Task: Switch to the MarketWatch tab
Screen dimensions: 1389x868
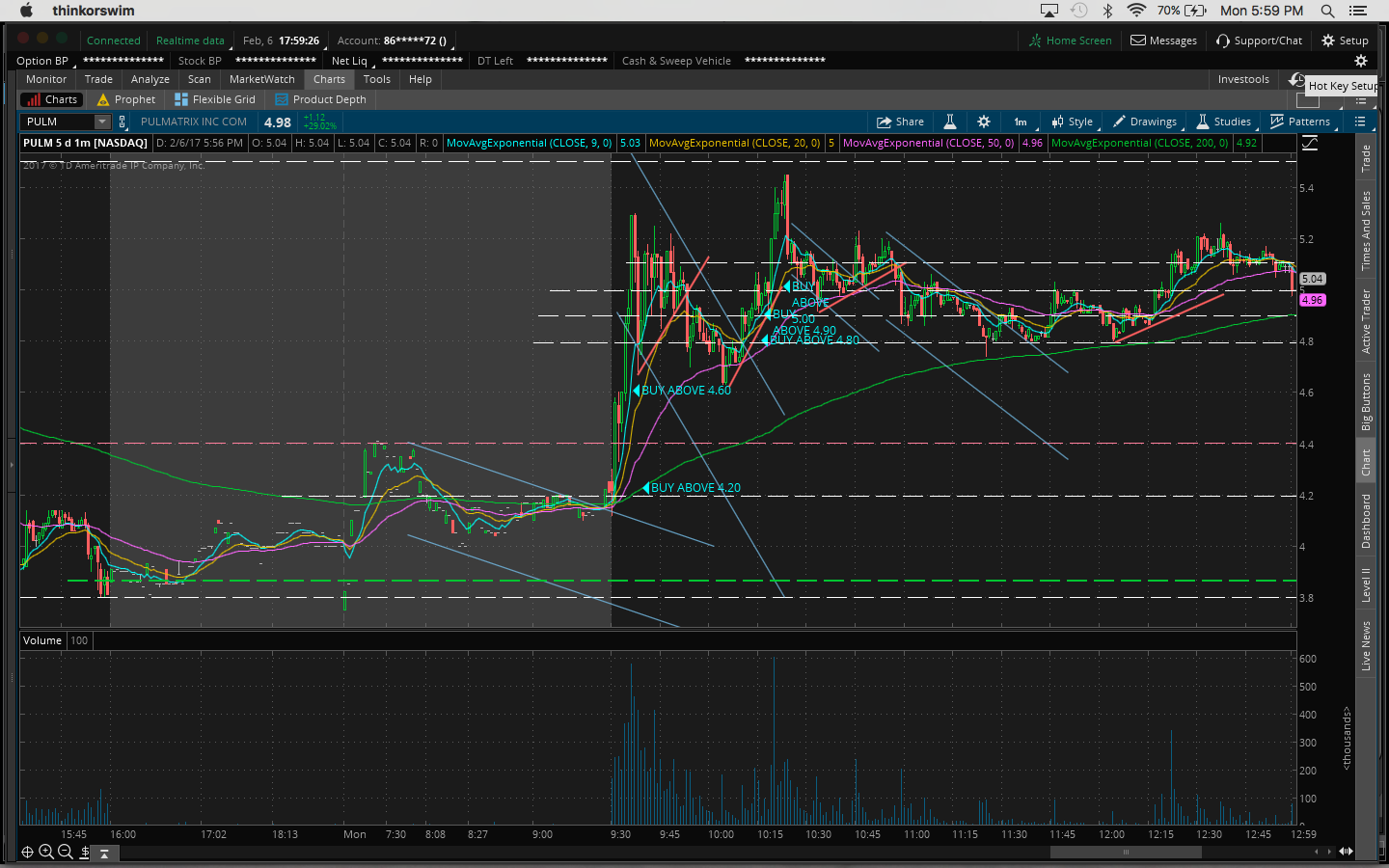Action: point(261,79)
